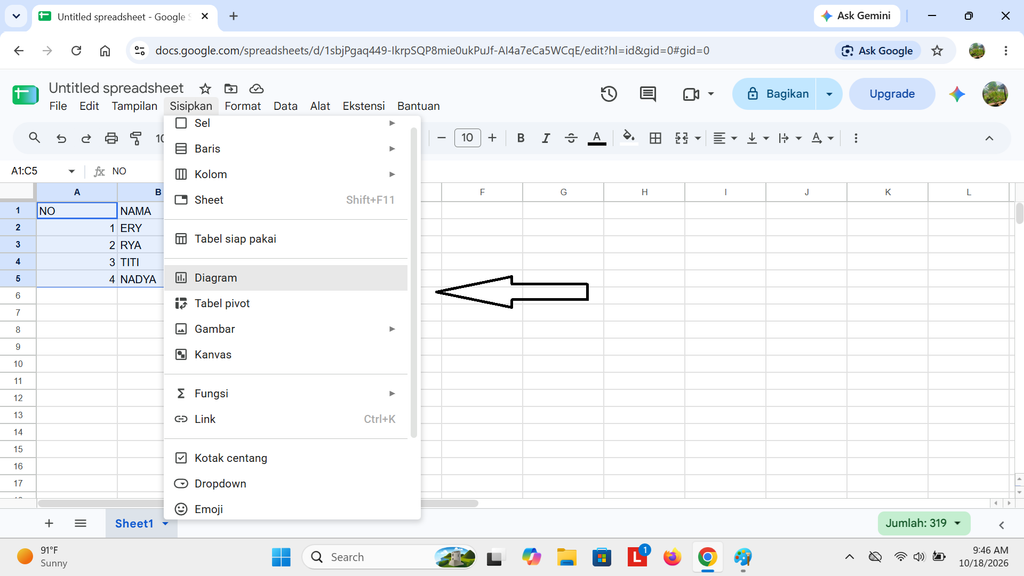This screenshot has height=576, width=1024.
Task: Print the spreadsheet
Action: pos(111,138)
